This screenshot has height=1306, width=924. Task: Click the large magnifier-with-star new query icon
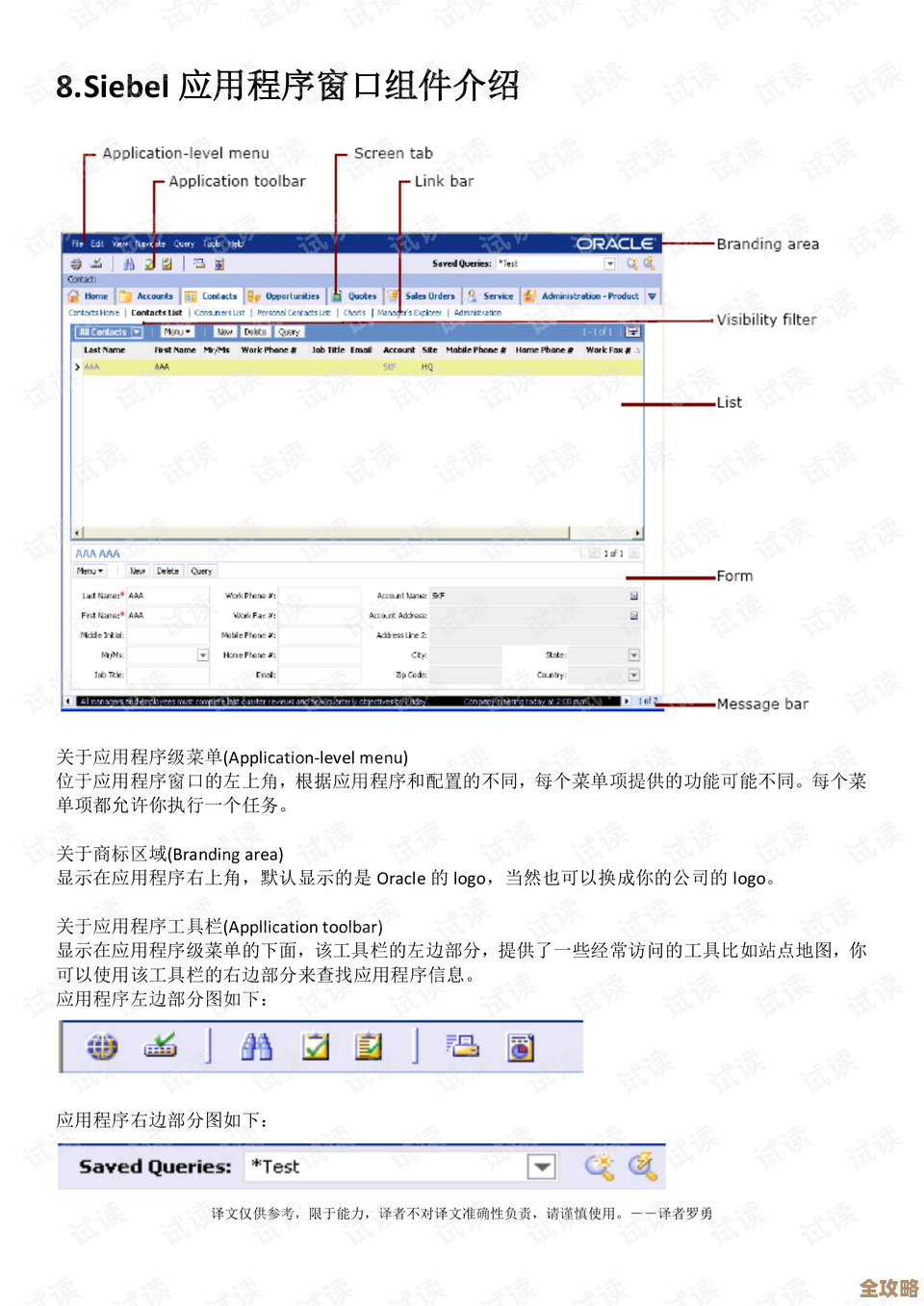click(600, 1166)
